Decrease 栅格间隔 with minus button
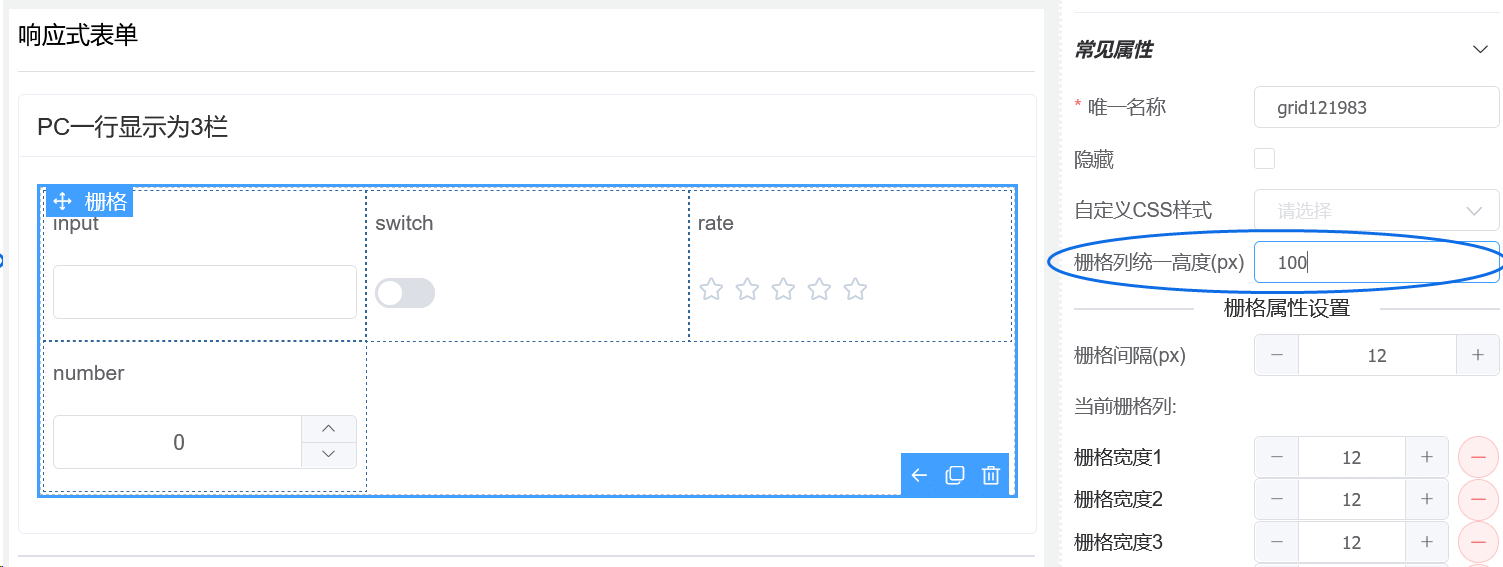The image size is (1503, 567). [1277, 355]
